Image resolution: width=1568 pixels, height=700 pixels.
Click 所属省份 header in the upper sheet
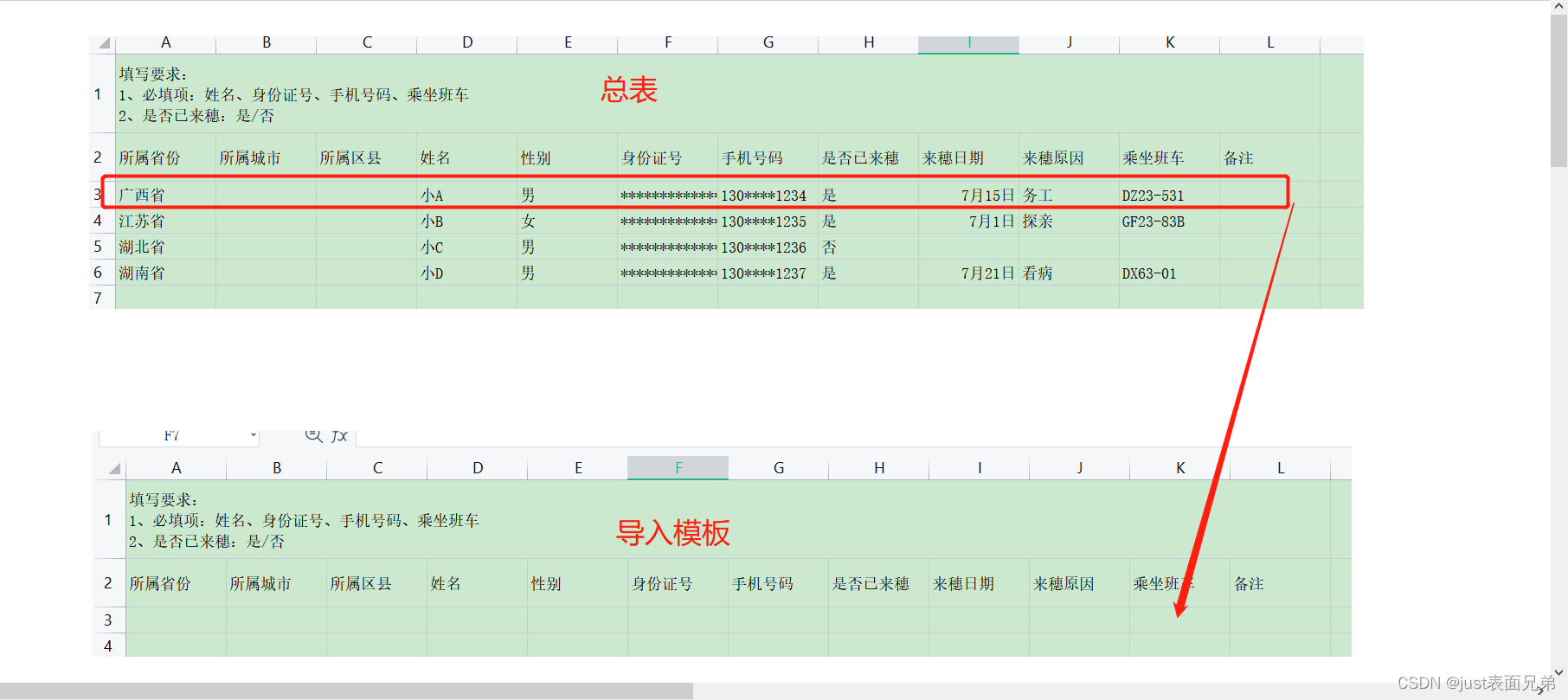165,157
